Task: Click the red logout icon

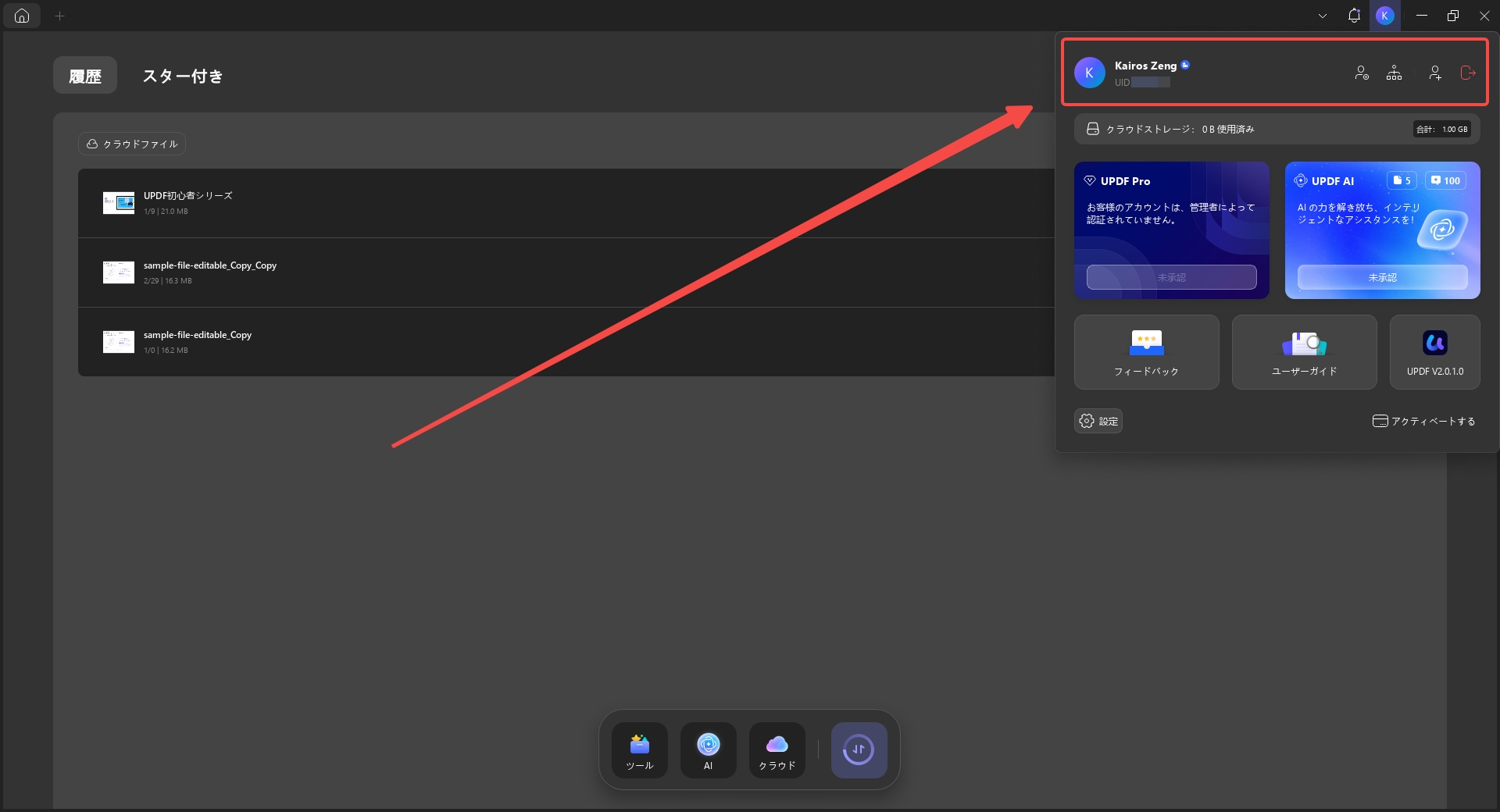Action: [x=1468, y=73]
